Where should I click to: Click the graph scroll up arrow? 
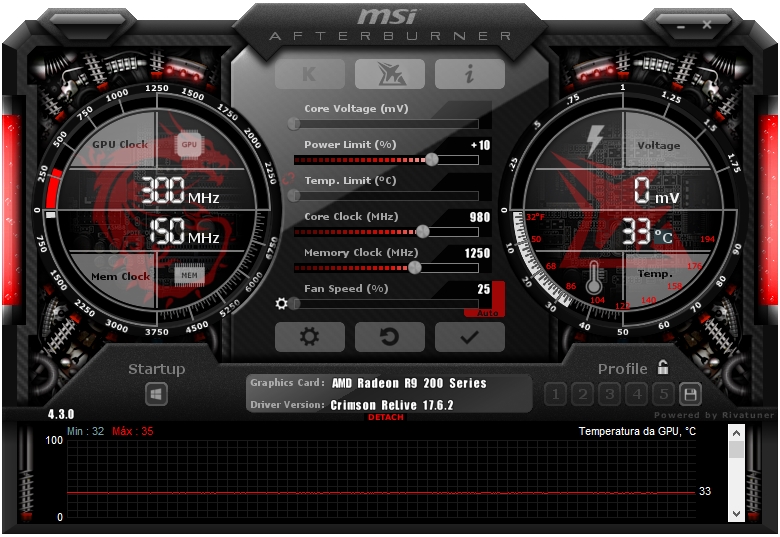tap(736, 433)
